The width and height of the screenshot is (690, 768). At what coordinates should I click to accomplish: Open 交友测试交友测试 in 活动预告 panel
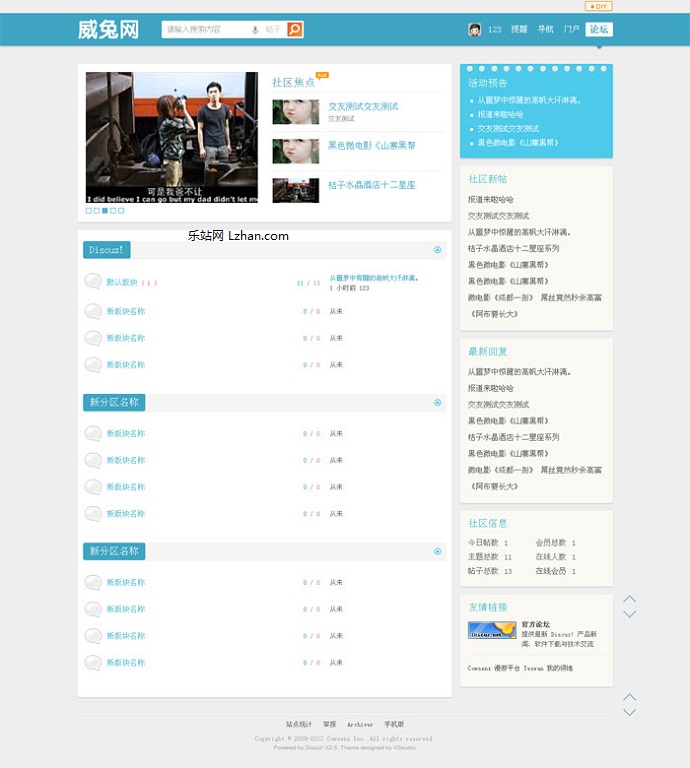point(508,128)
